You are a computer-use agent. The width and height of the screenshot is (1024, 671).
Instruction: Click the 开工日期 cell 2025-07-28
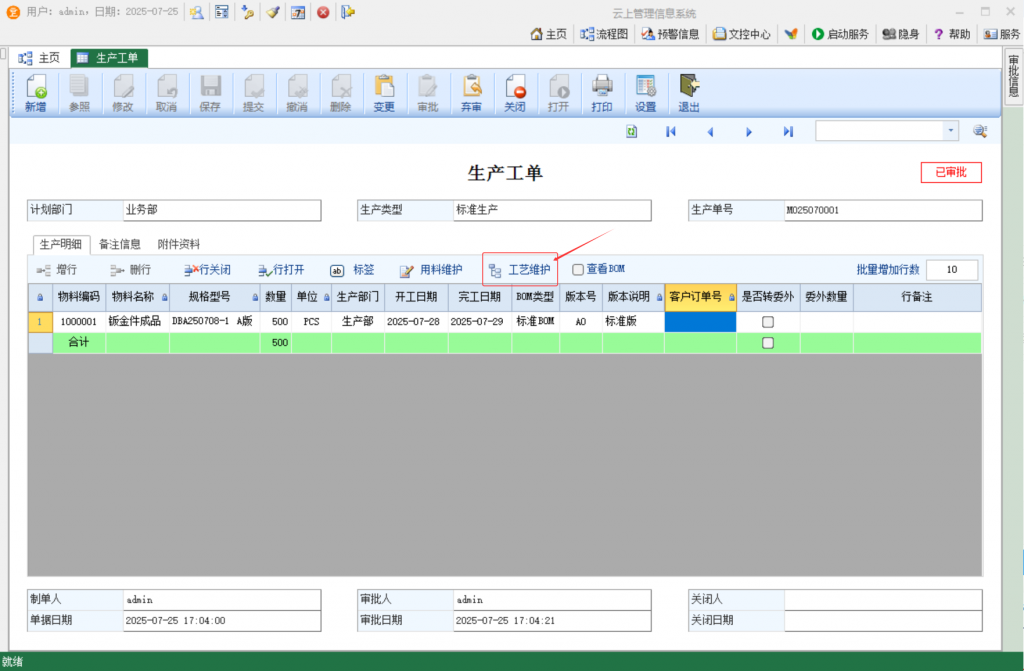tap(416, 321)
